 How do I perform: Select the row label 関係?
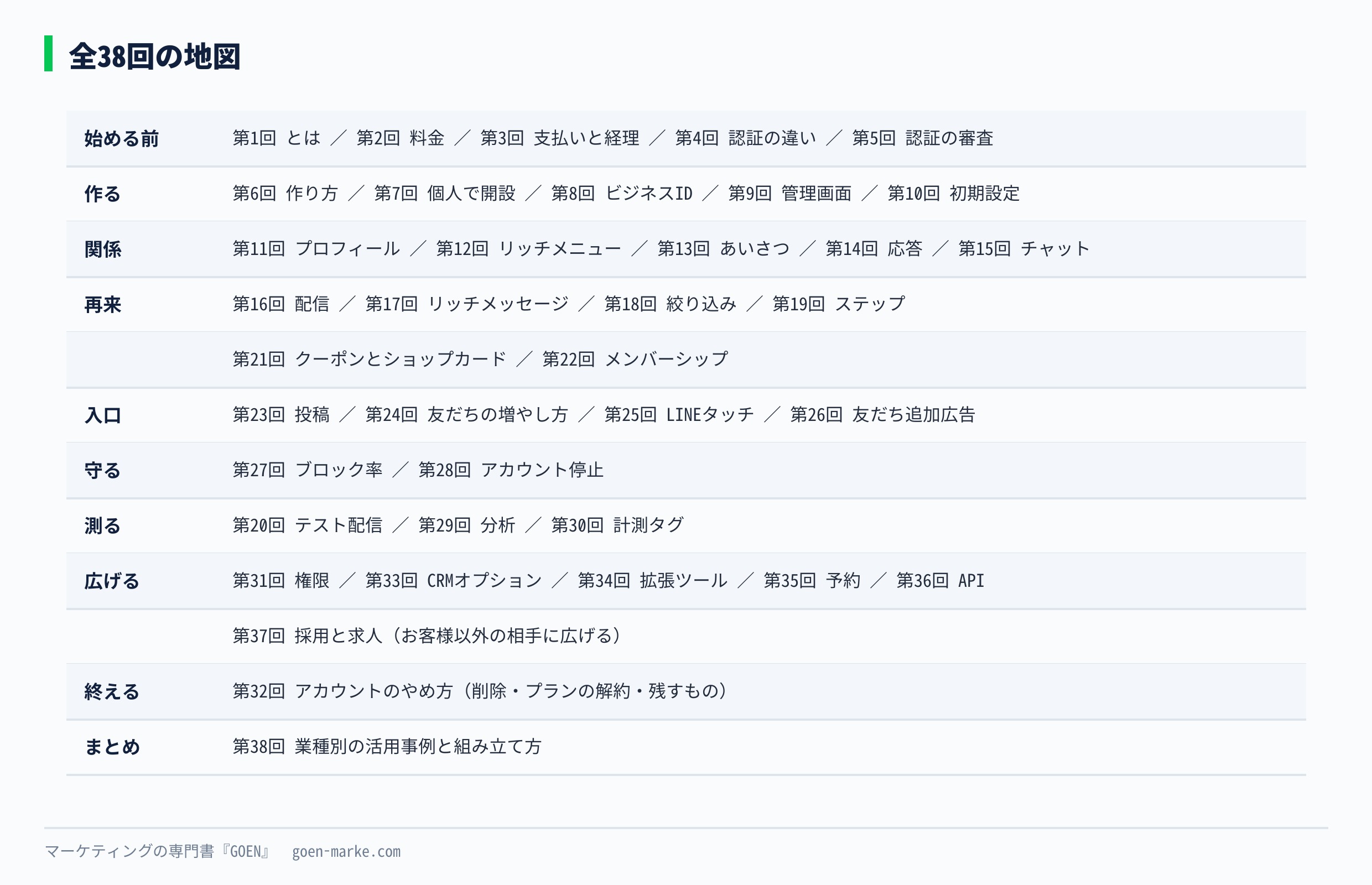[x=102, y=249]
